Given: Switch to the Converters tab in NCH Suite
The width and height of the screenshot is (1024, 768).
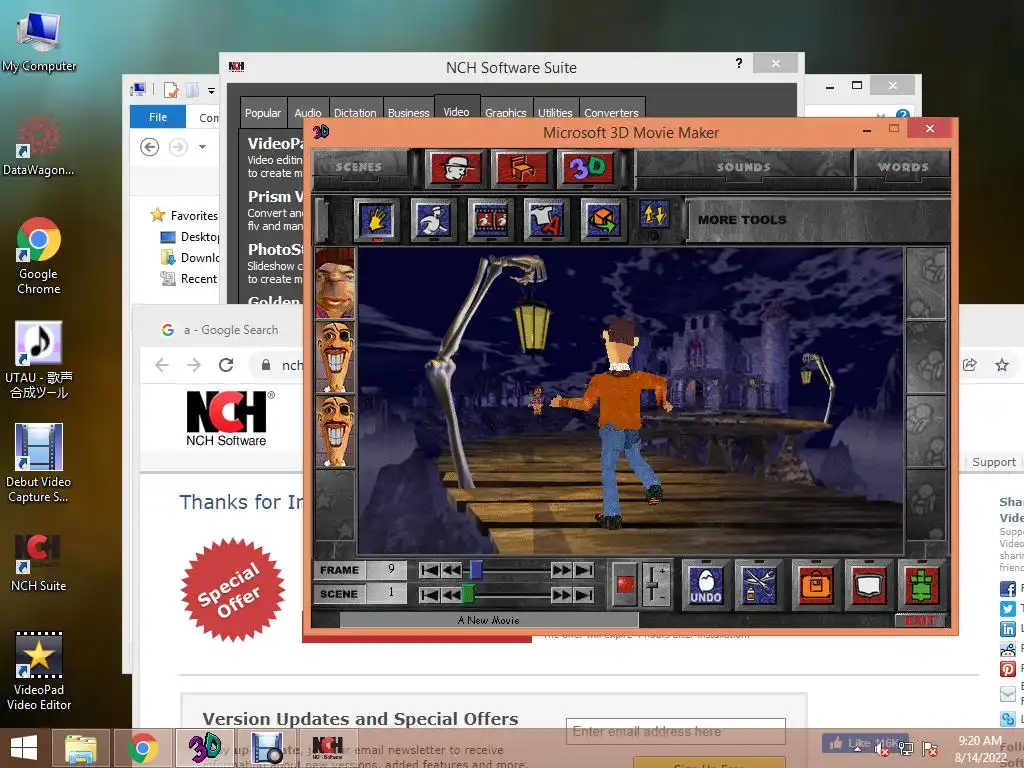Looking at the screenshot, I should click(x=611, y=112).
